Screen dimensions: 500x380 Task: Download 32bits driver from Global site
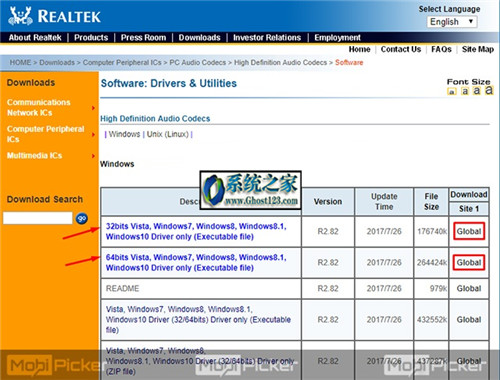pos(469,231)
